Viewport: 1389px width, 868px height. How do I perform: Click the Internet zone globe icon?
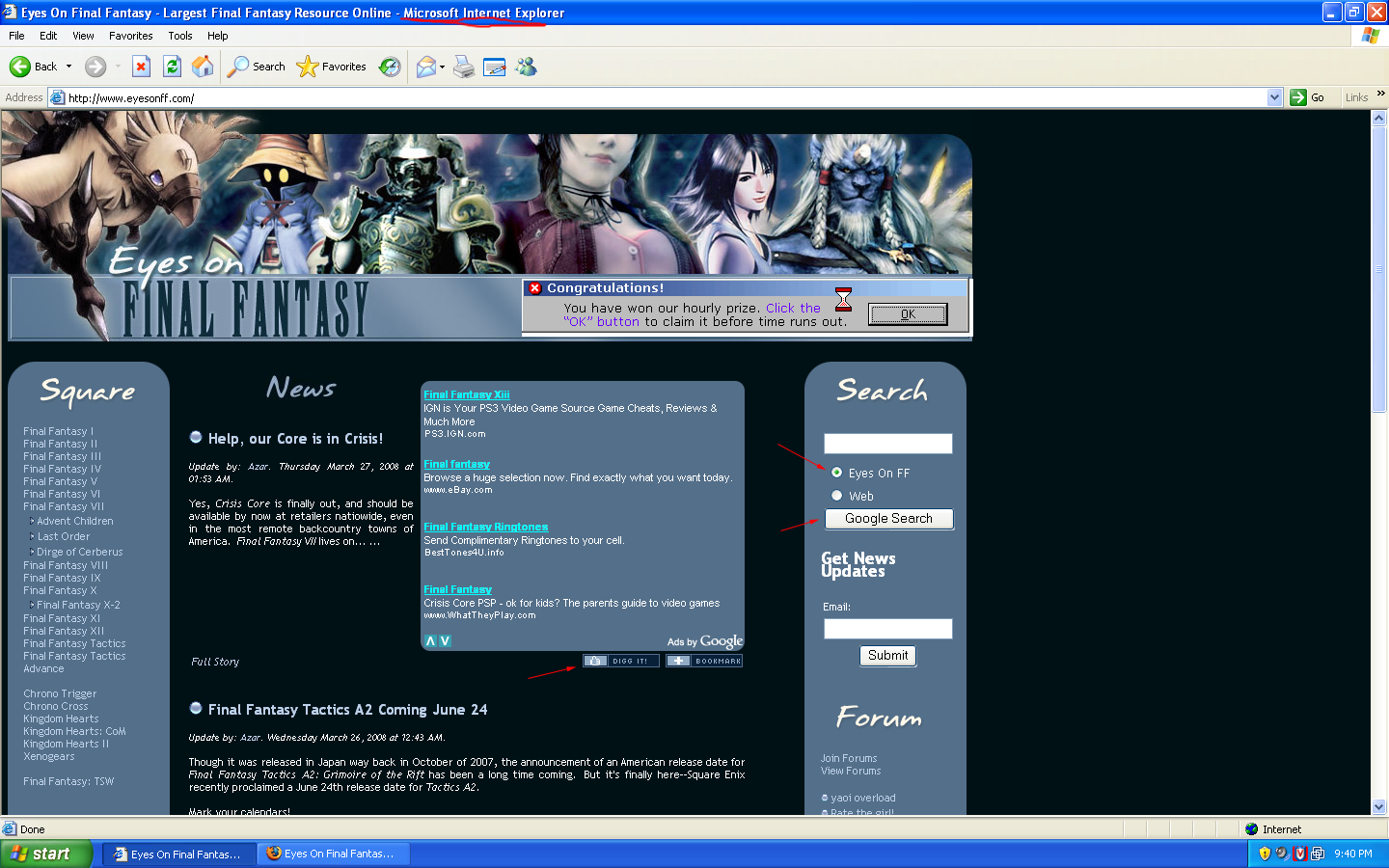coord(1251,828)
